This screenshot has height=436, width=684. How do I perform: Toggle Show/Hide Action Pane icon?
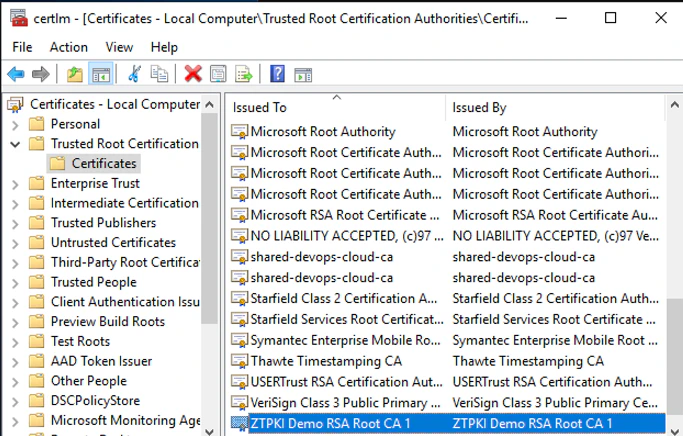(x=303, y=75)
